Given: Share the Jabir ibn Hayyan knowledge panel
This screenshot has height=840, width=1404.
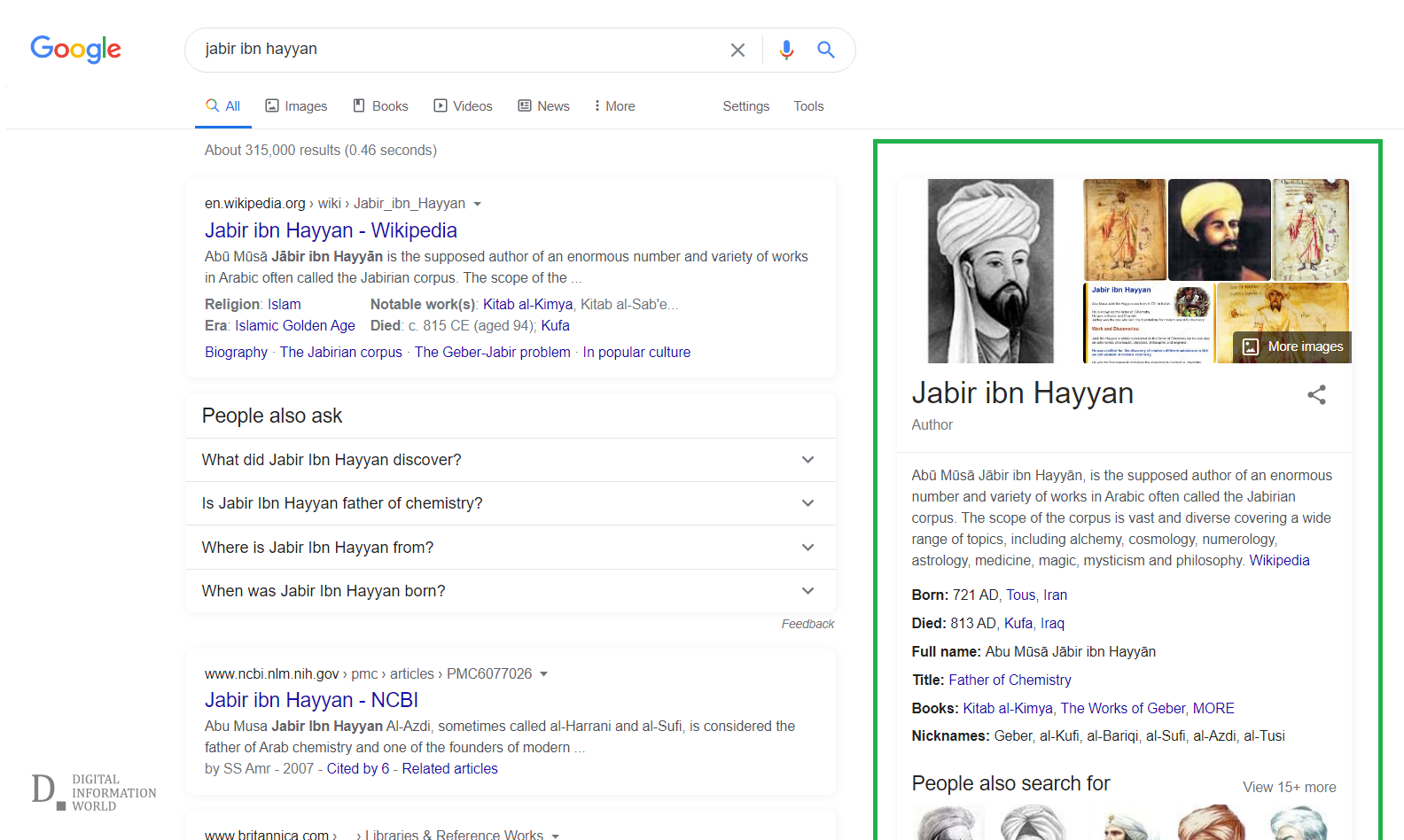Looking at the screenshot, I should 1317,394.
